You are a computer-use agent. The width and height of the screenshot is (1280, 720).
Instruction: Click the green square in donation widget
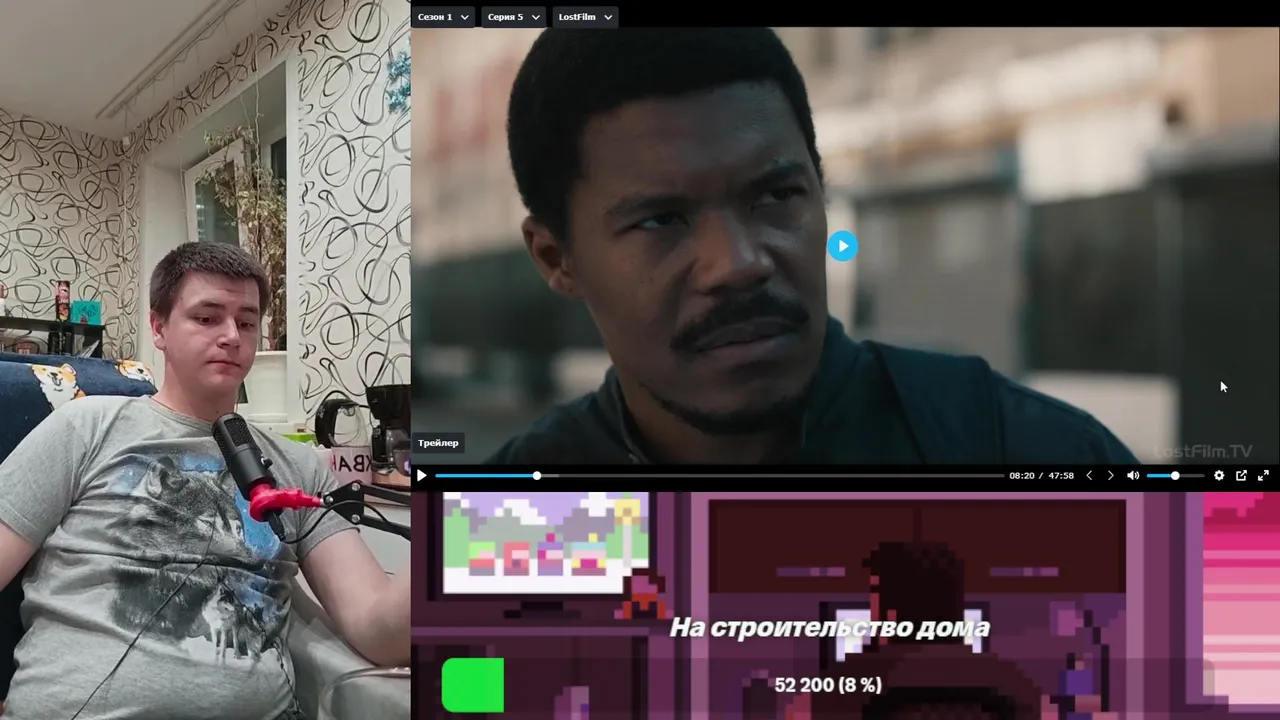[473, 685]
